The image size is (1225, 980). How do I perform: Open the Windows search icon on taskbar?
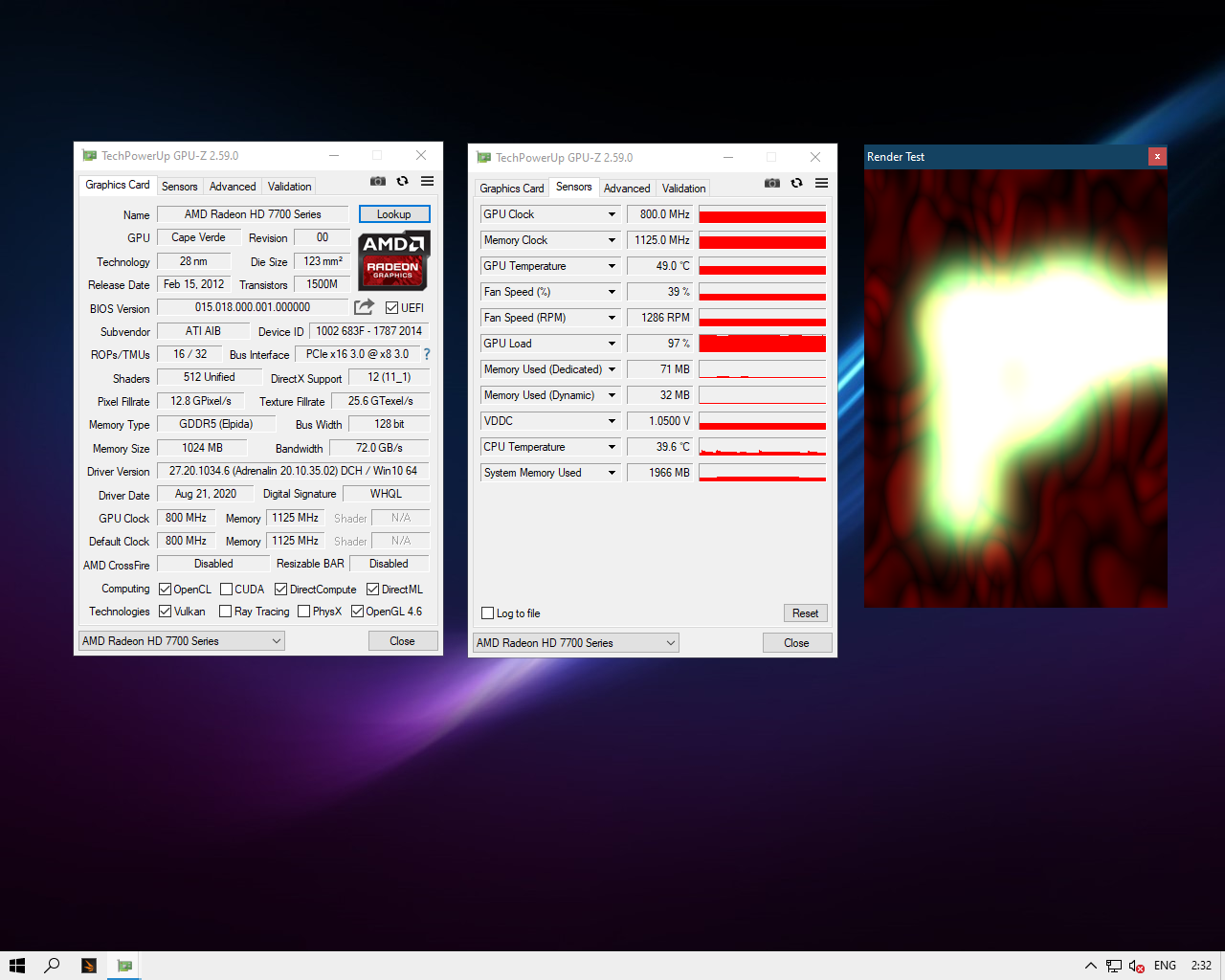[53, 966]
